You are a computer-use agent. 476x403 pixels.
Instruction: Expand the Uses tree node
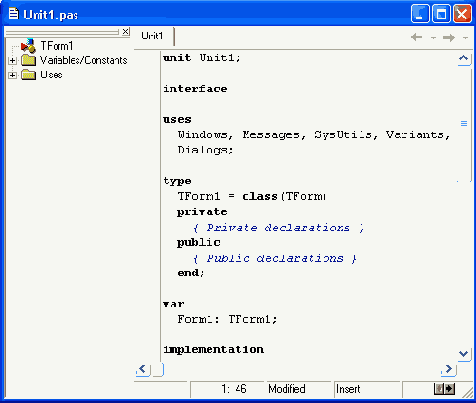(12, 75)
